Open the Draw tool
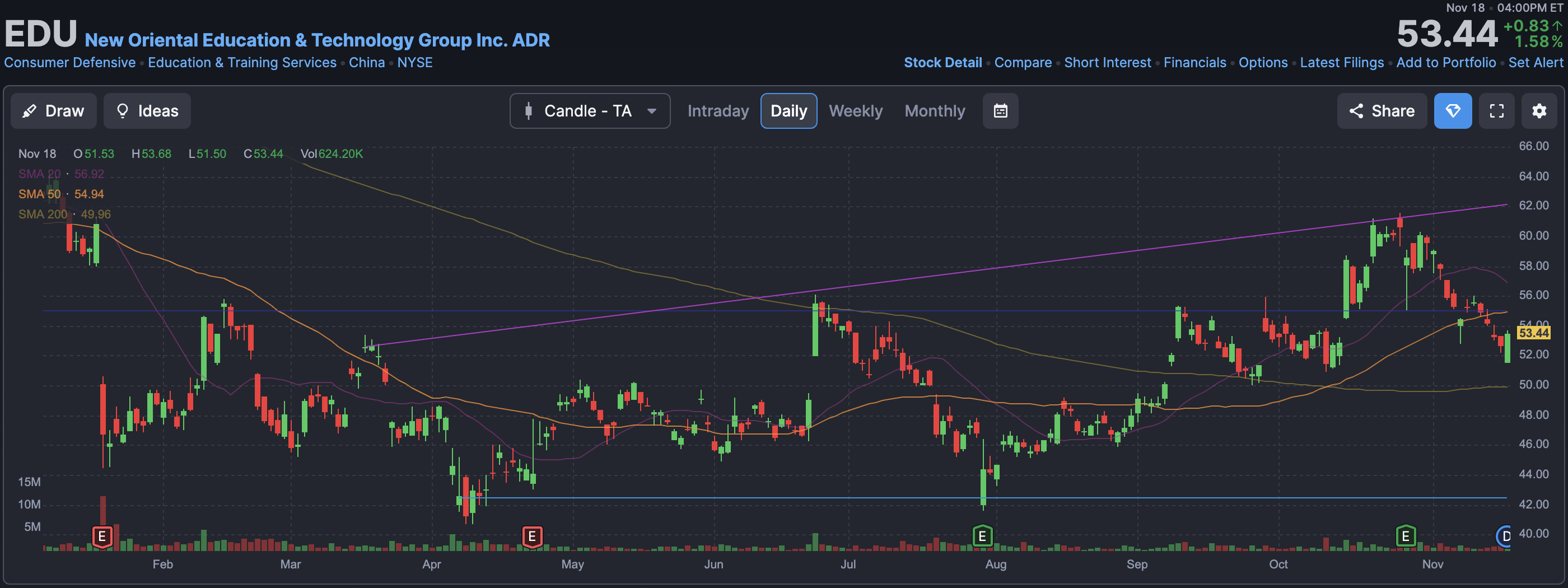 tap(54, 111)
